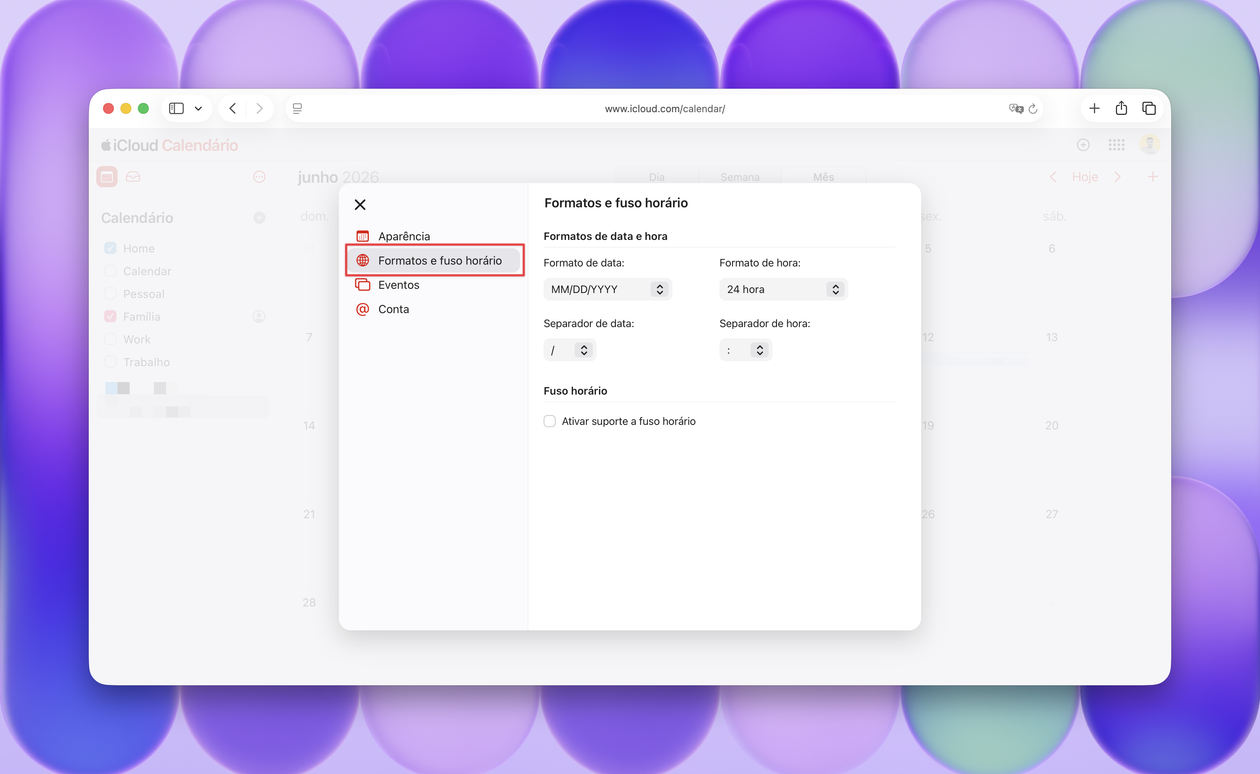Click the translate icon in address bar

(1016, 108)
